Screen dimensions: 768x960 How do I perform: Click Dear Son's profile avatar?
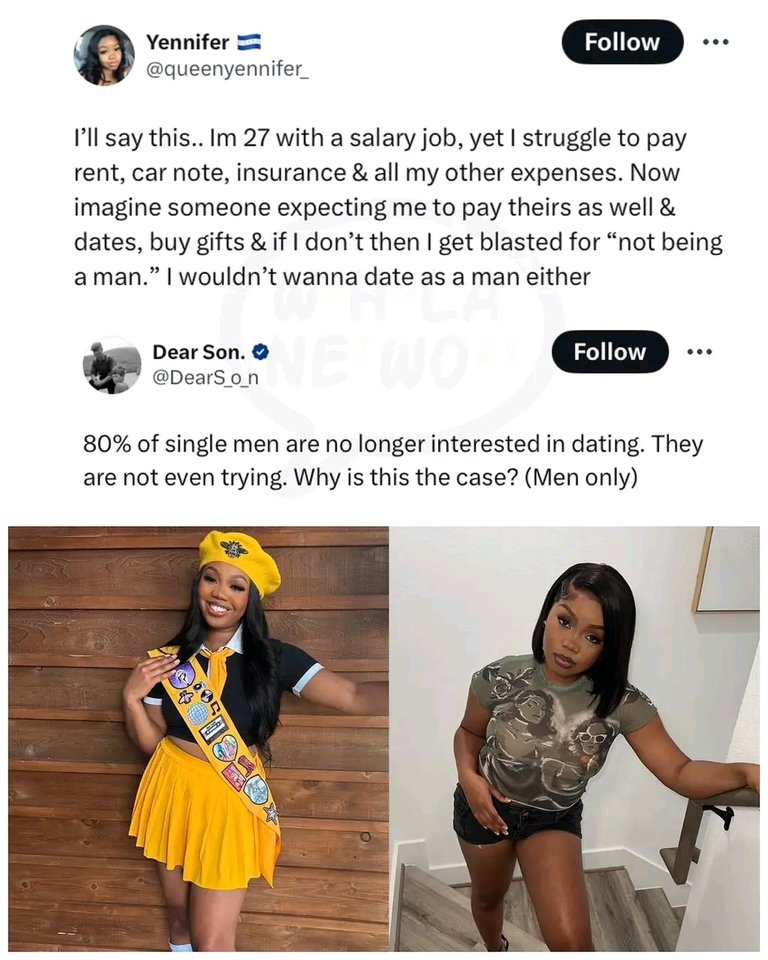(x=112, y=365)
